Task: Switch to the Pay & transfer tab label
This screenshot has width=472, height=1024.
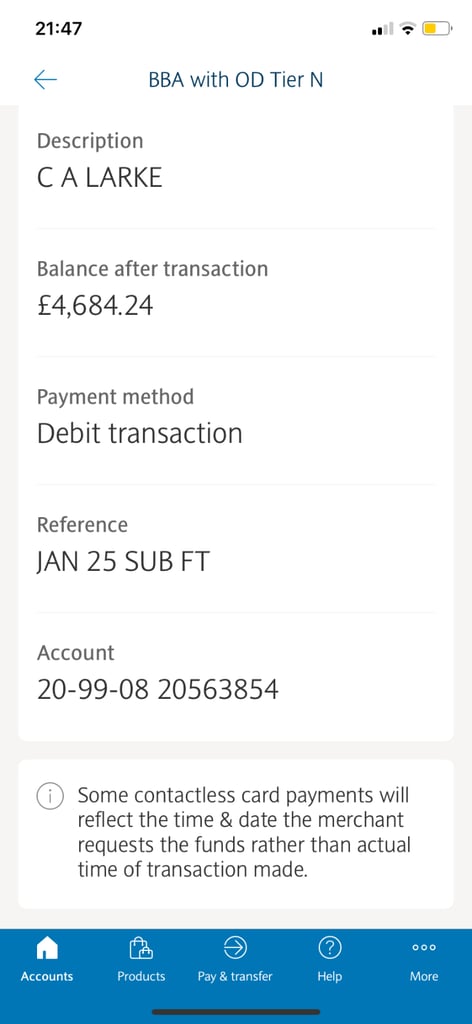Action: (235, 976)
